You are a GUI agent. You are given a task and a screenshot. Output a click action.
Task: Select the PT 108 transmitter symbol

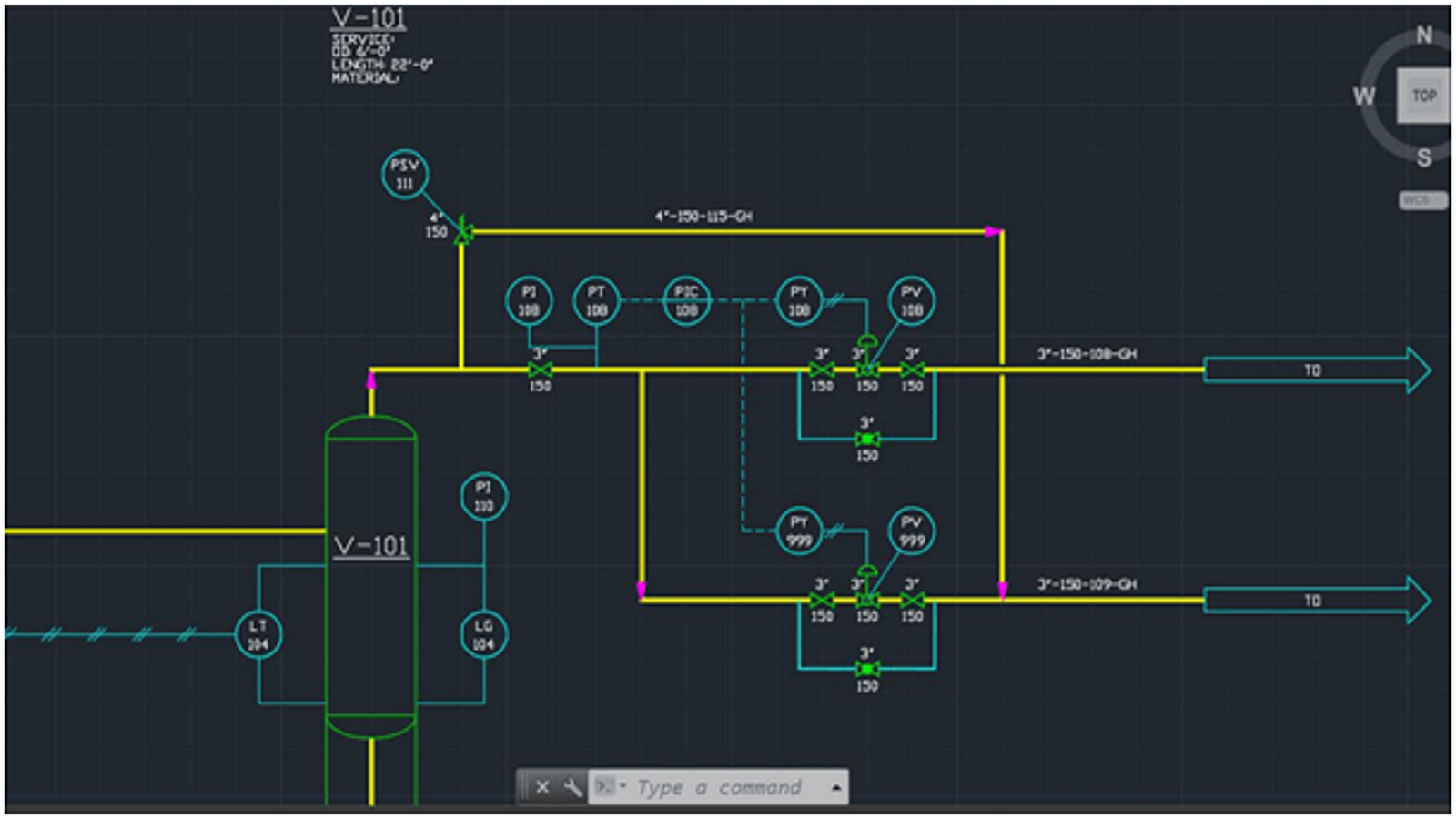click(x=596, y=302)
